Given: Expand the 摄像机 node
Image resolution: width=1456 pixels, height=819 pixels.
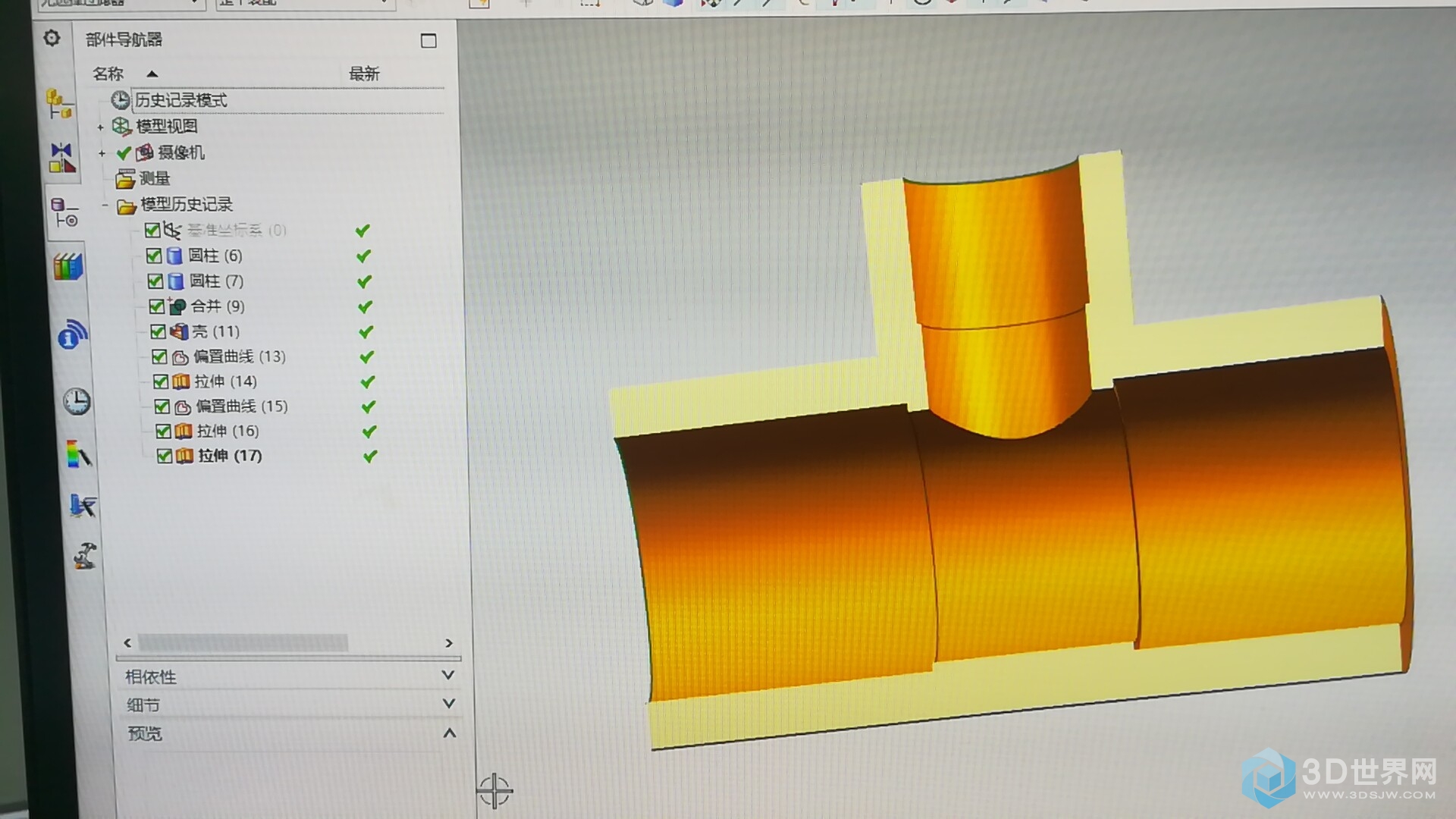Looking at the screenshot, I should pyautogui.click(x=102, y=154).
